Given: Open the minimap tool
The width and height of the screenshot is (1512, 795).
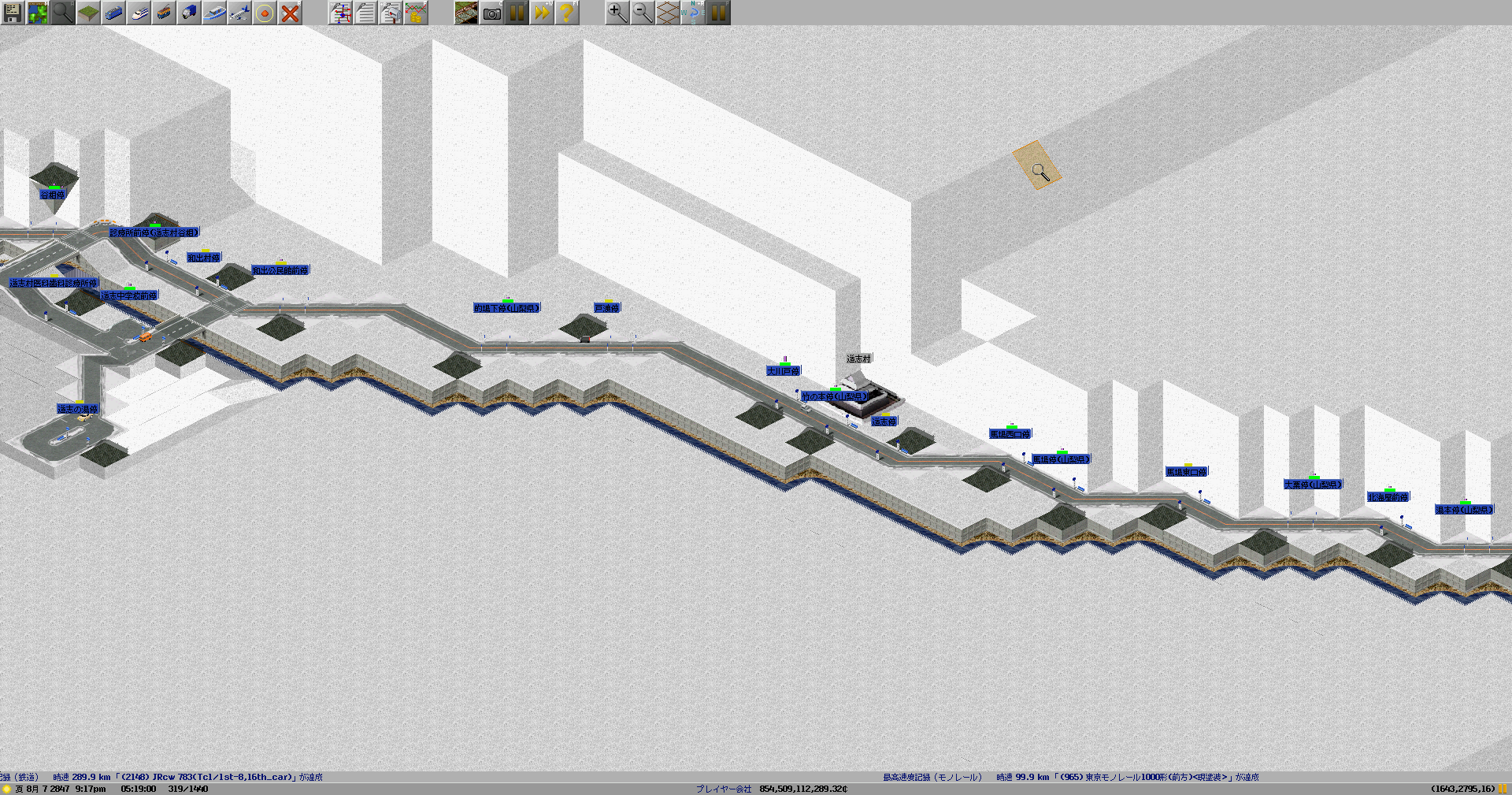Looking at the screenshot, I should click(x=38, y=13).
